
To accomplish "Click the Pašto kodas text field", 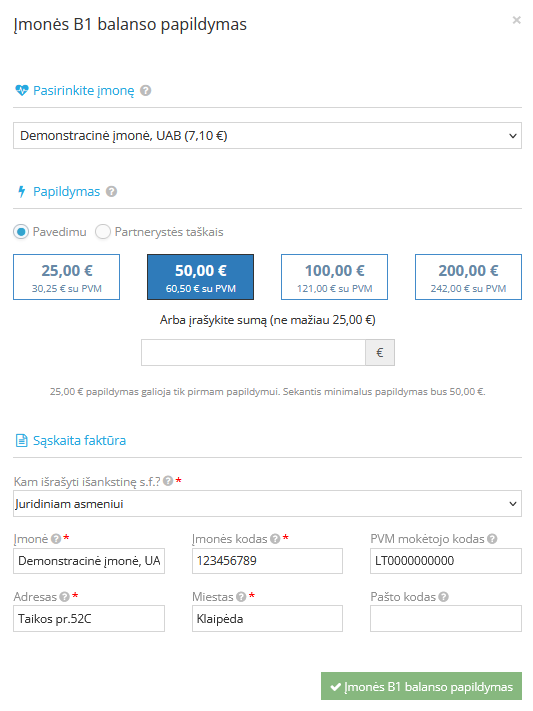I will pyautogui.click(x=446, y=619).
